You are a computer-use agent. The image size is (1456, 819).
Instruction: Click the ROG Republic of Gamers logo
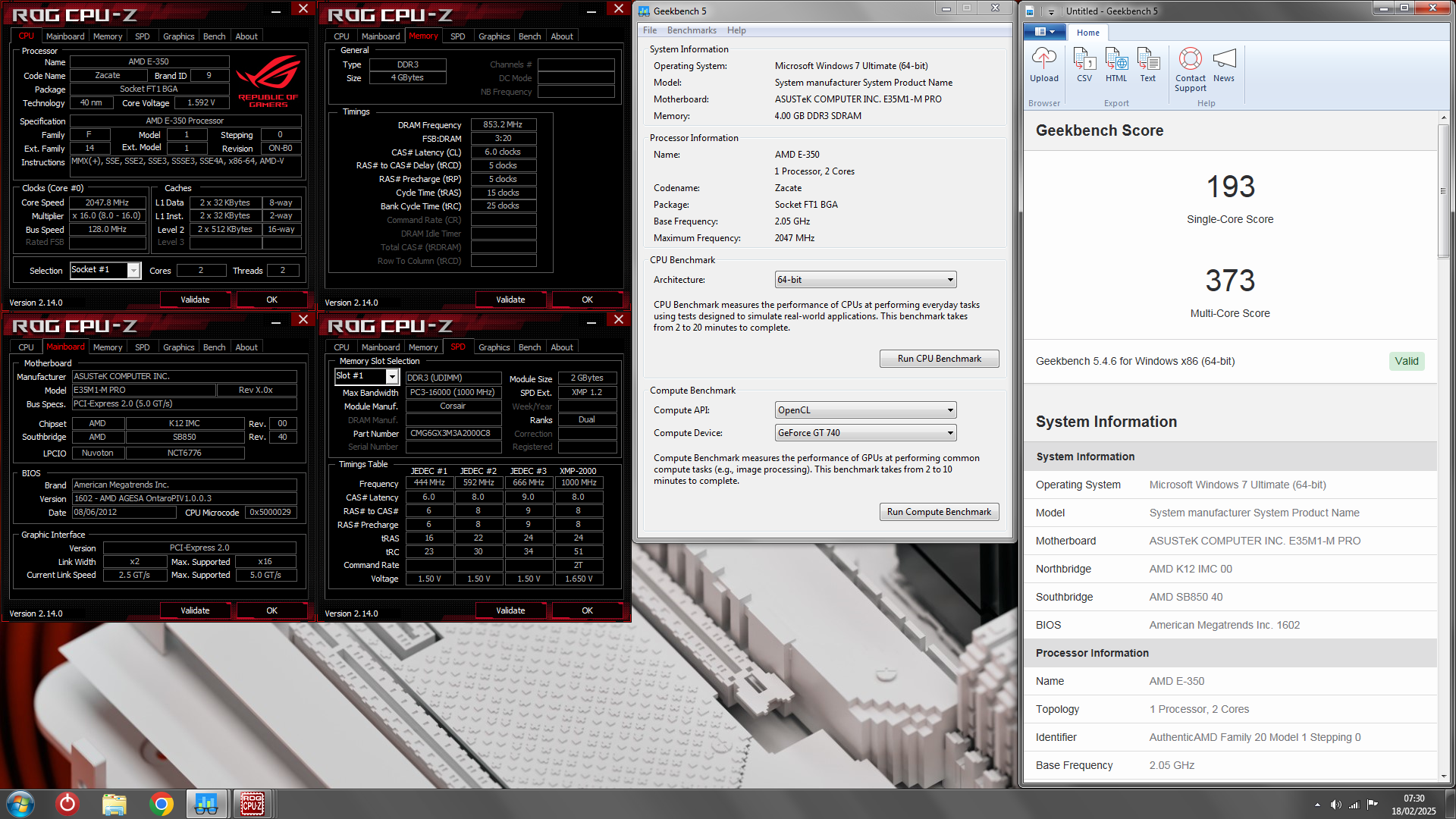(268, 81)
